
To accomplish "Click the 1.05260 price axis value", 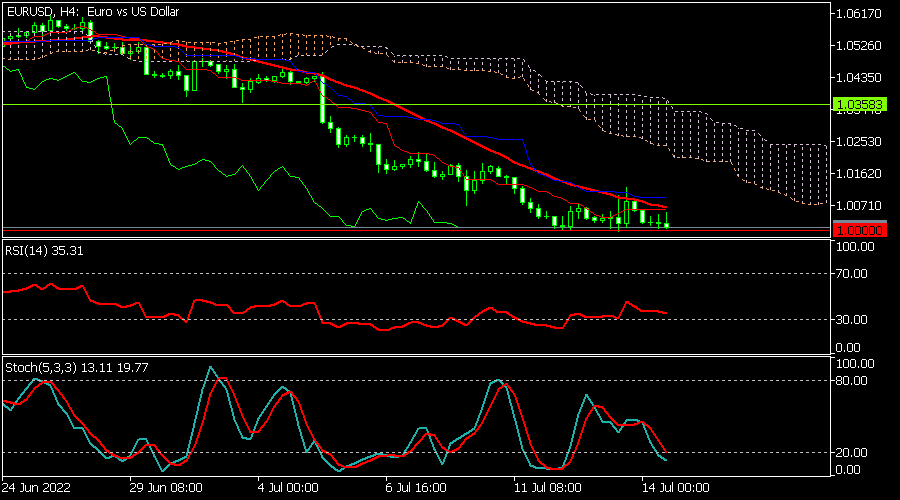I will click(859, 45).
